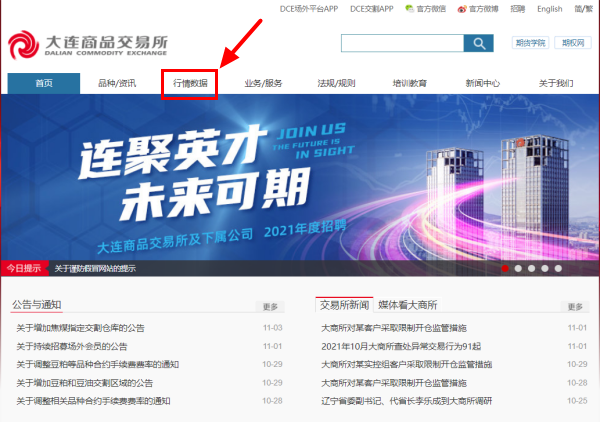Image resolution: width=600 pixels, height=422 pixels.
Task: Select the last carousel indicator dot
Action: coord(558,269)
